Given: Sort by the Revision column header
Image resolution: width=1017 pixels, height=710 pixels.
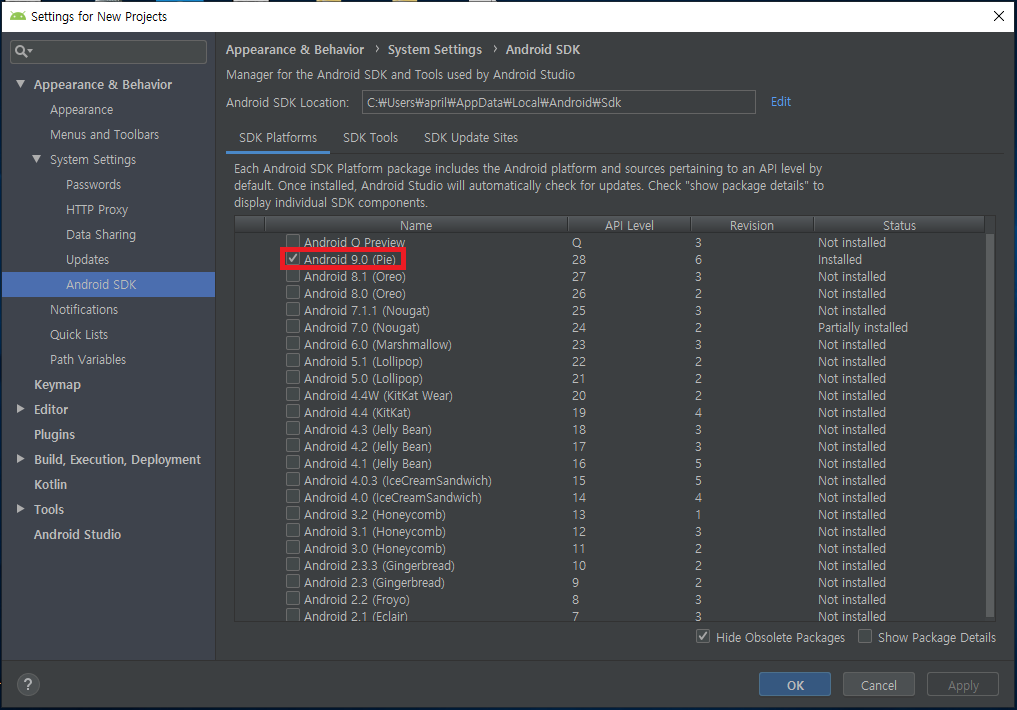Looking at the screenshot, I should coord(752,225).
